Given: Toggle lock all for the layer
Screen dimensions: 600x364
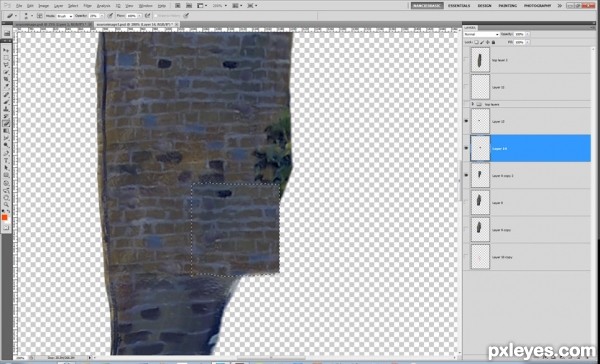Looking at the screenshot, I should pos(493,42).
